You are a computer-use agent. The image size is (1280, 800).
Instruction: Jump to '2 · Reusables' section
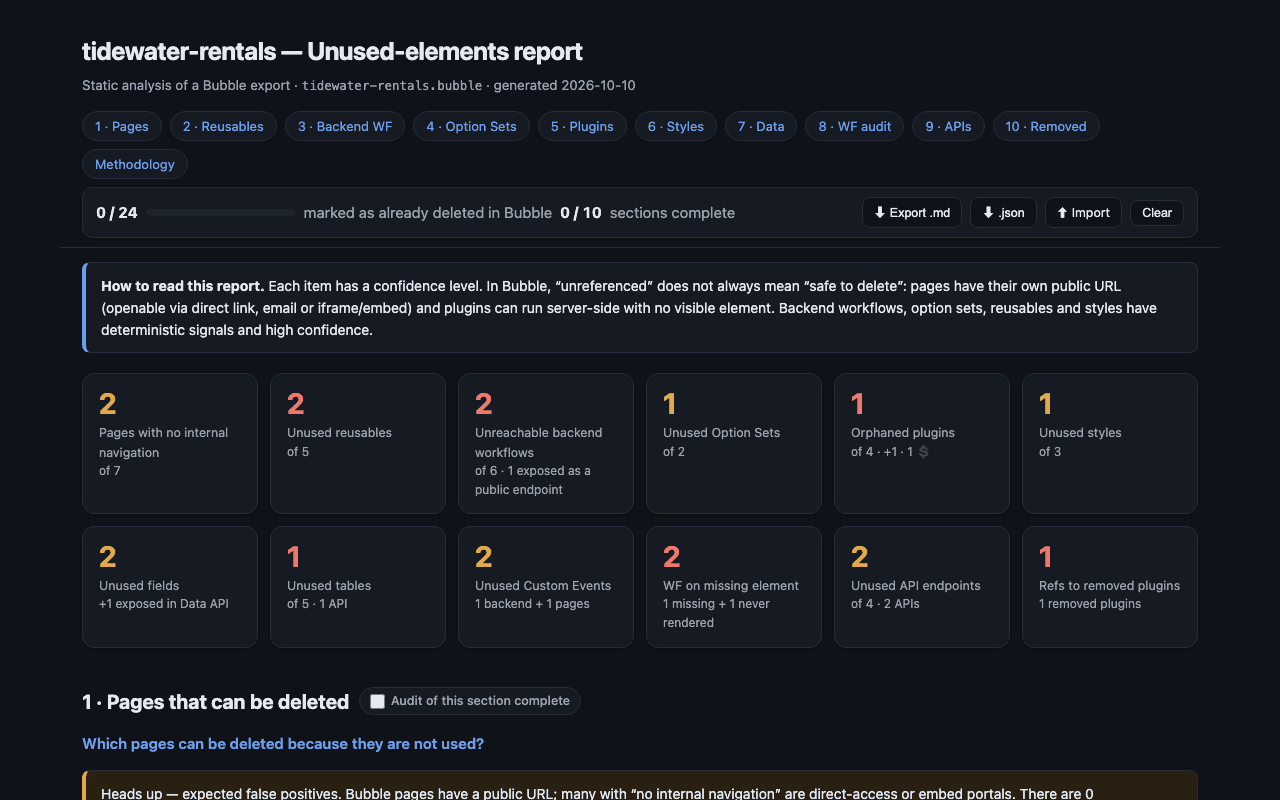pos(223,126)
